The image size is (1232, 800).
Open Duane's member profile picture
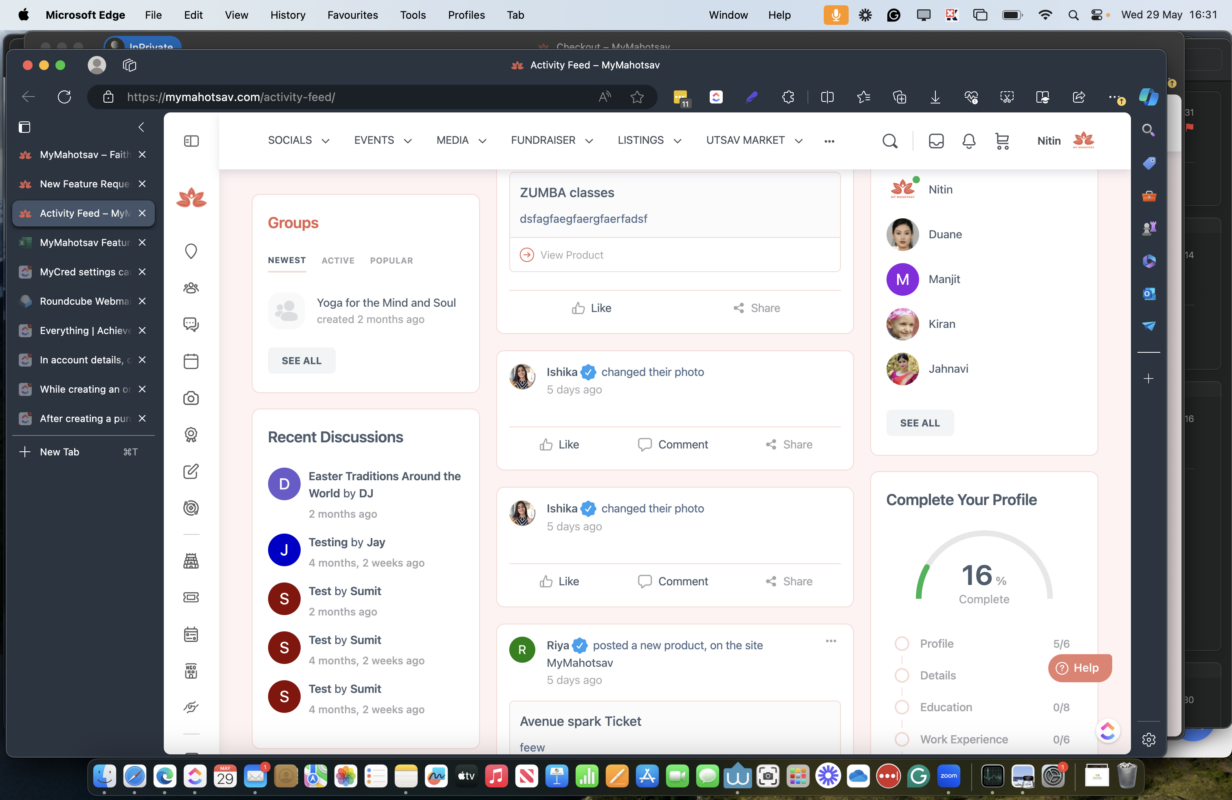click(x=902, y=234)
